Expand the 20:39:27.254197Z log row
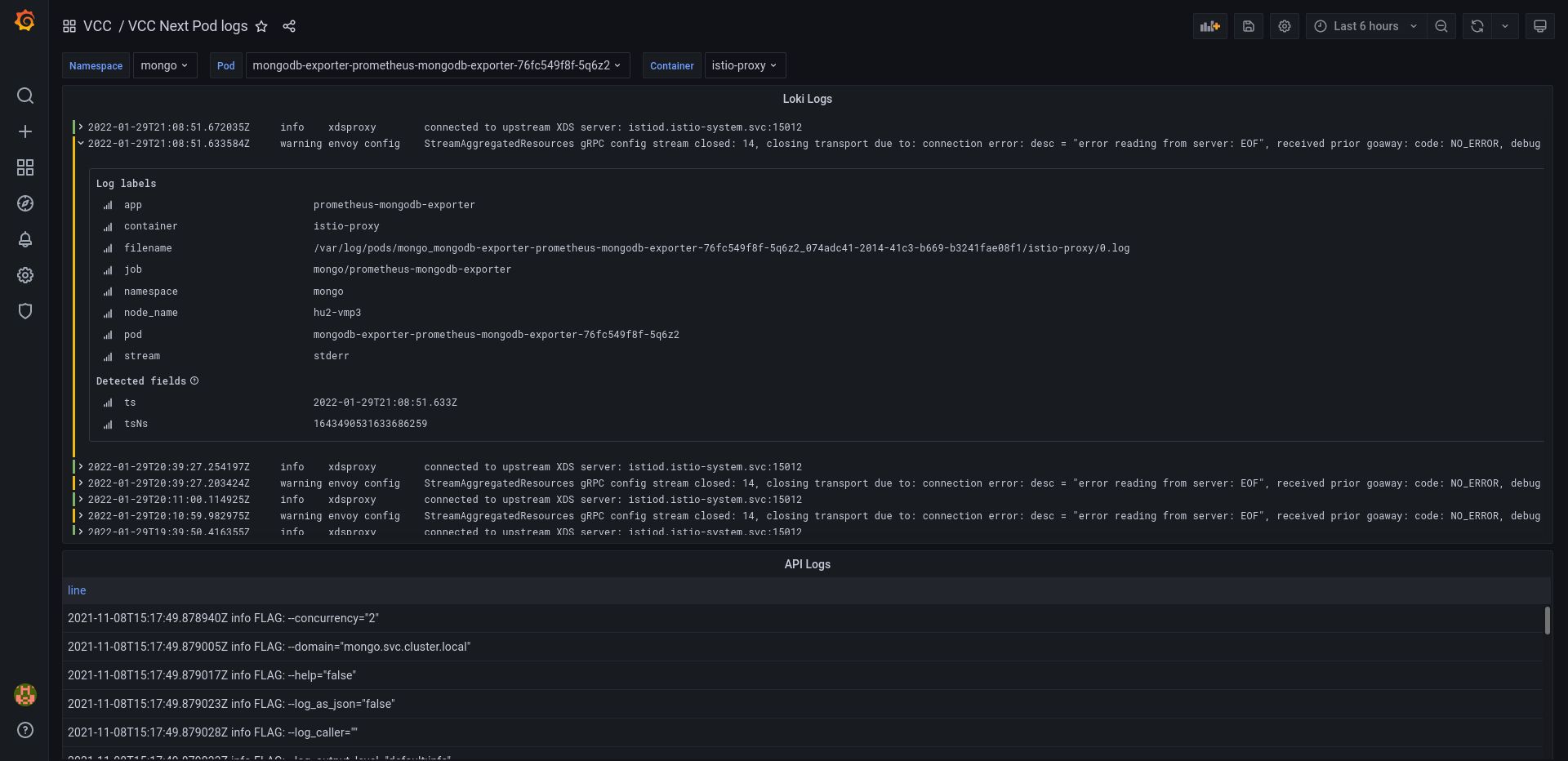Image resolution: width=1568 pixels, height=761 pixels. click(81, 466)
